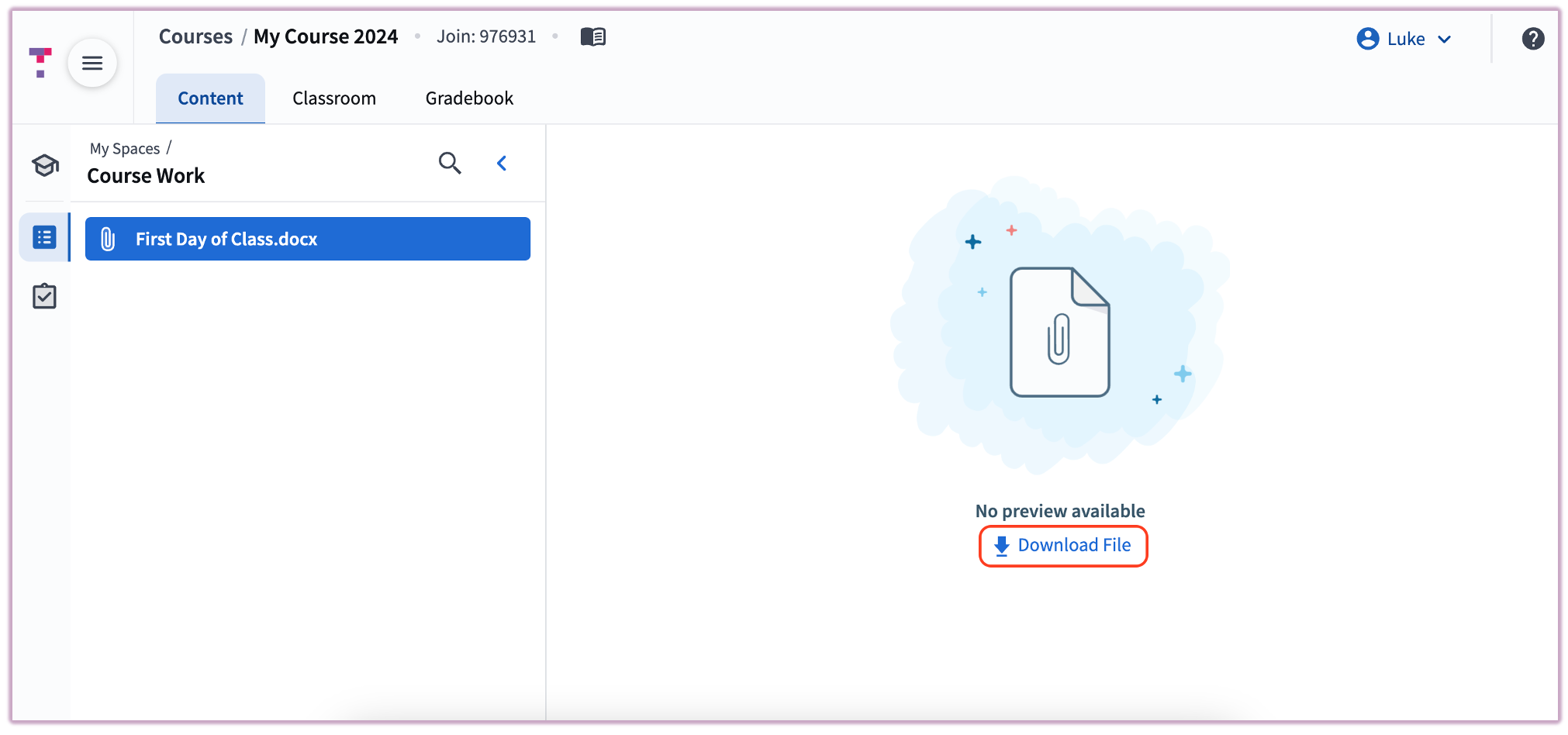This screenshot has width=1568, height=735.
Task: Click the open book icon beside join code
Action: click(x=593, y=36)
